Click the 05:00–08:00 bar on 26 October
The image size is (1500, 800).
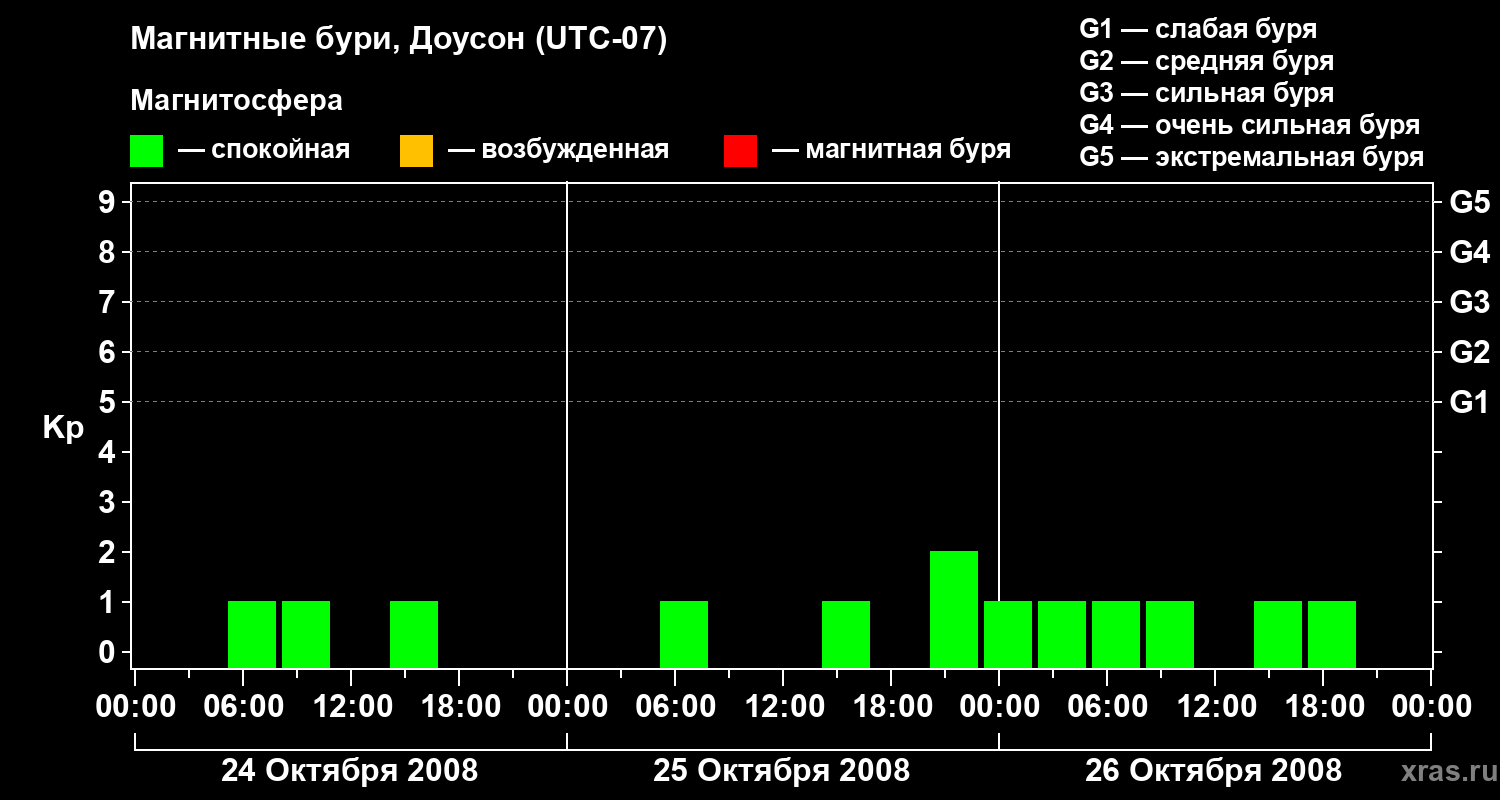tap(1116, 634)
